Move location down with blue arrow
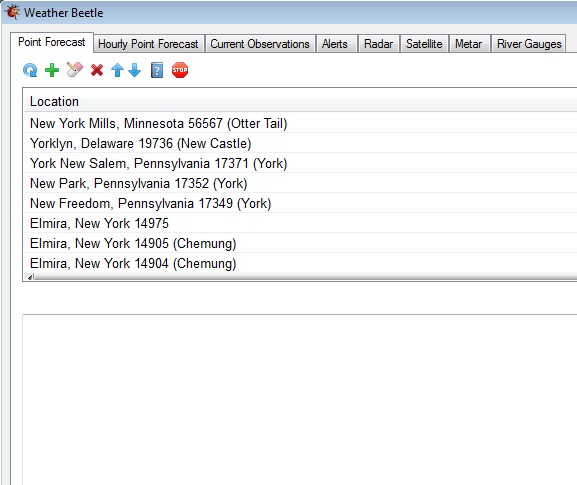Viewport: 577px width, 485px height. (135, 70)
